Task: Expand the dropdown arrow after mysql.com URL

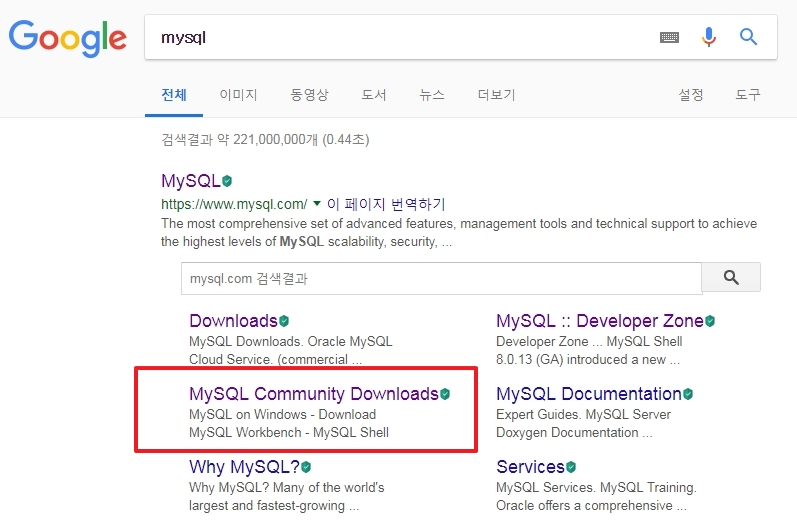Action: pyautogui.click(x=317, y=204)
